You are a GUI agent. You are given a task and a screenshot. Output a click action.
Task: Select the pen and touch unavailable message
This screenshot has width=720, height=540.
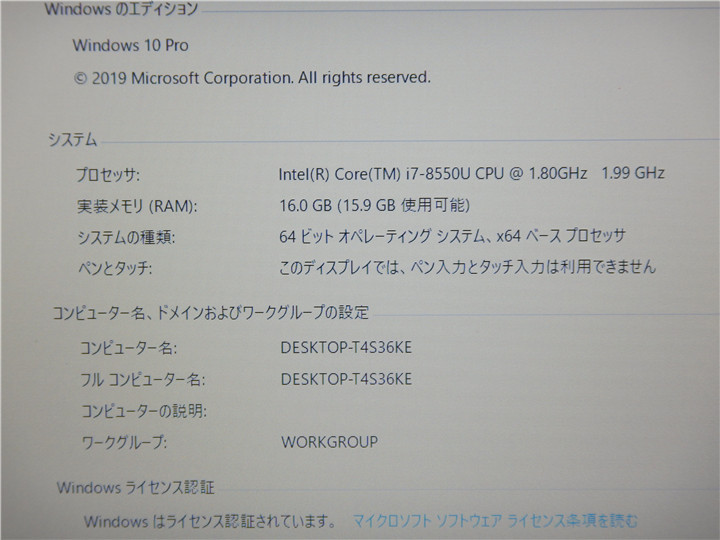tap(467, 267)
